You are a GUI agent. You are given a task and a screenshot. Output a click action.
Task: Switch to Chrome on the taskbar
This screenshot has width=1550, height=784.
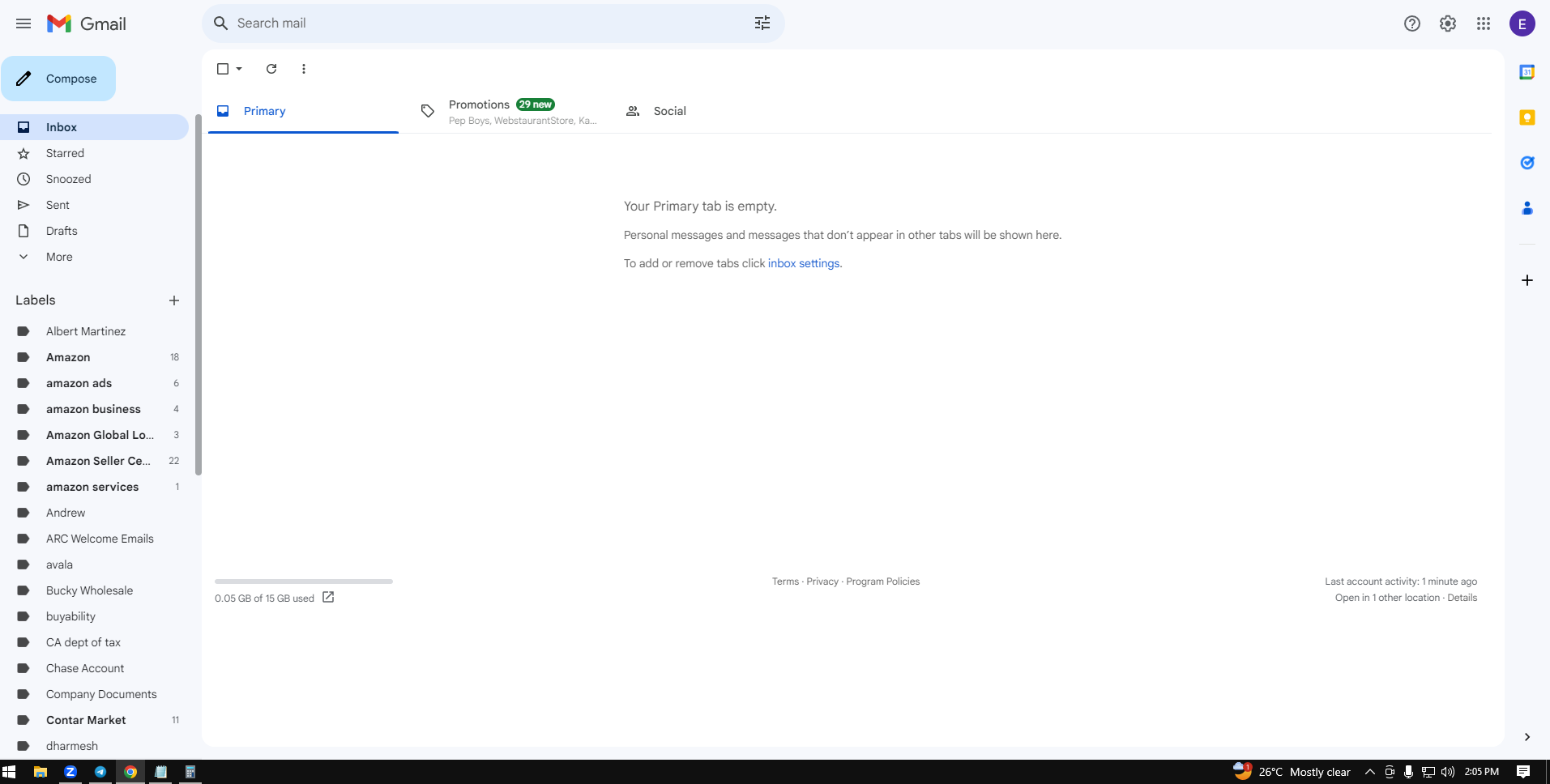(130, 772)
